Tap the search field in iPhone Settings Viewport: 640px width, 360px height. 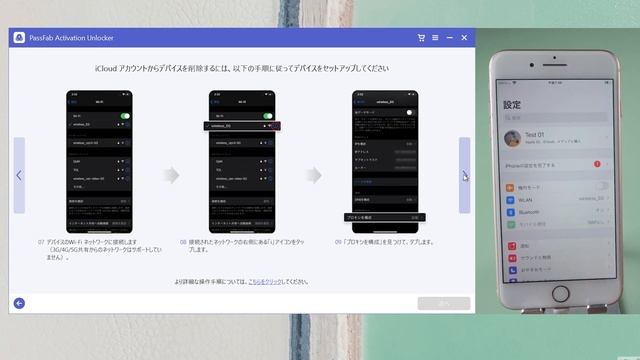(x=555, y=118)
